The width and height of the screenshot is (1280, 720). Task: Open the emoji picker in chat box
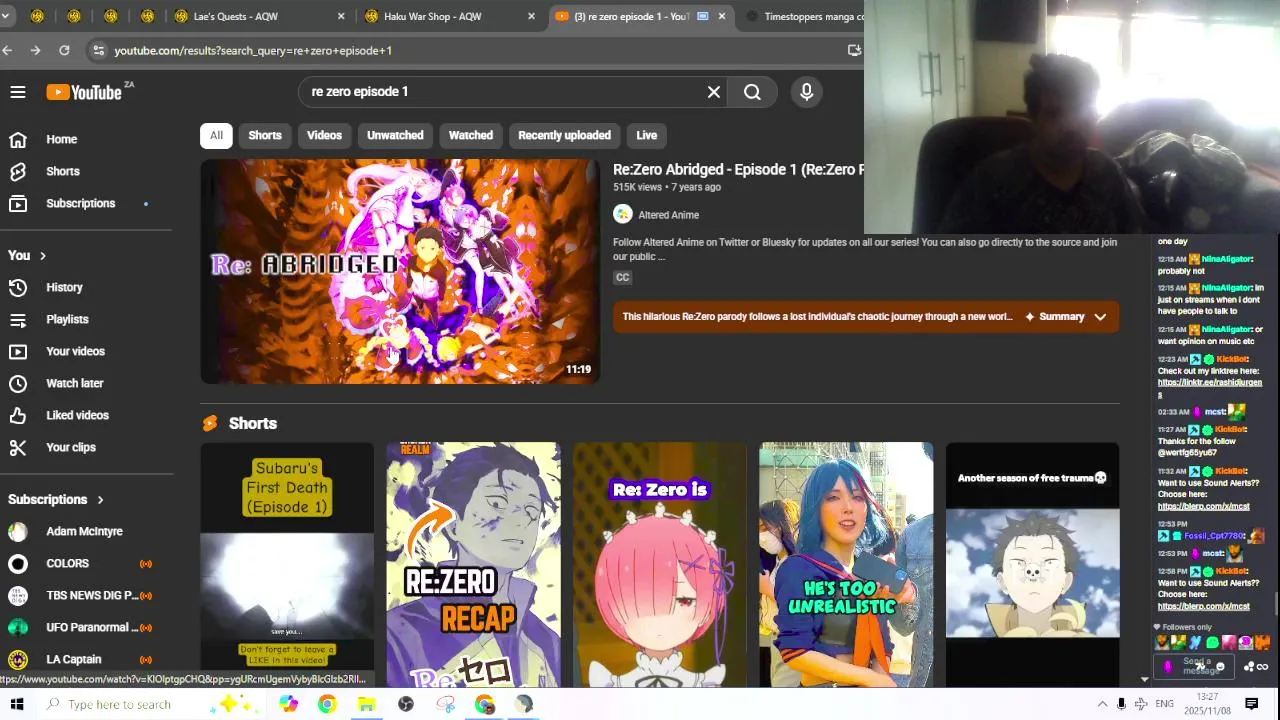tap(1219, 667)
